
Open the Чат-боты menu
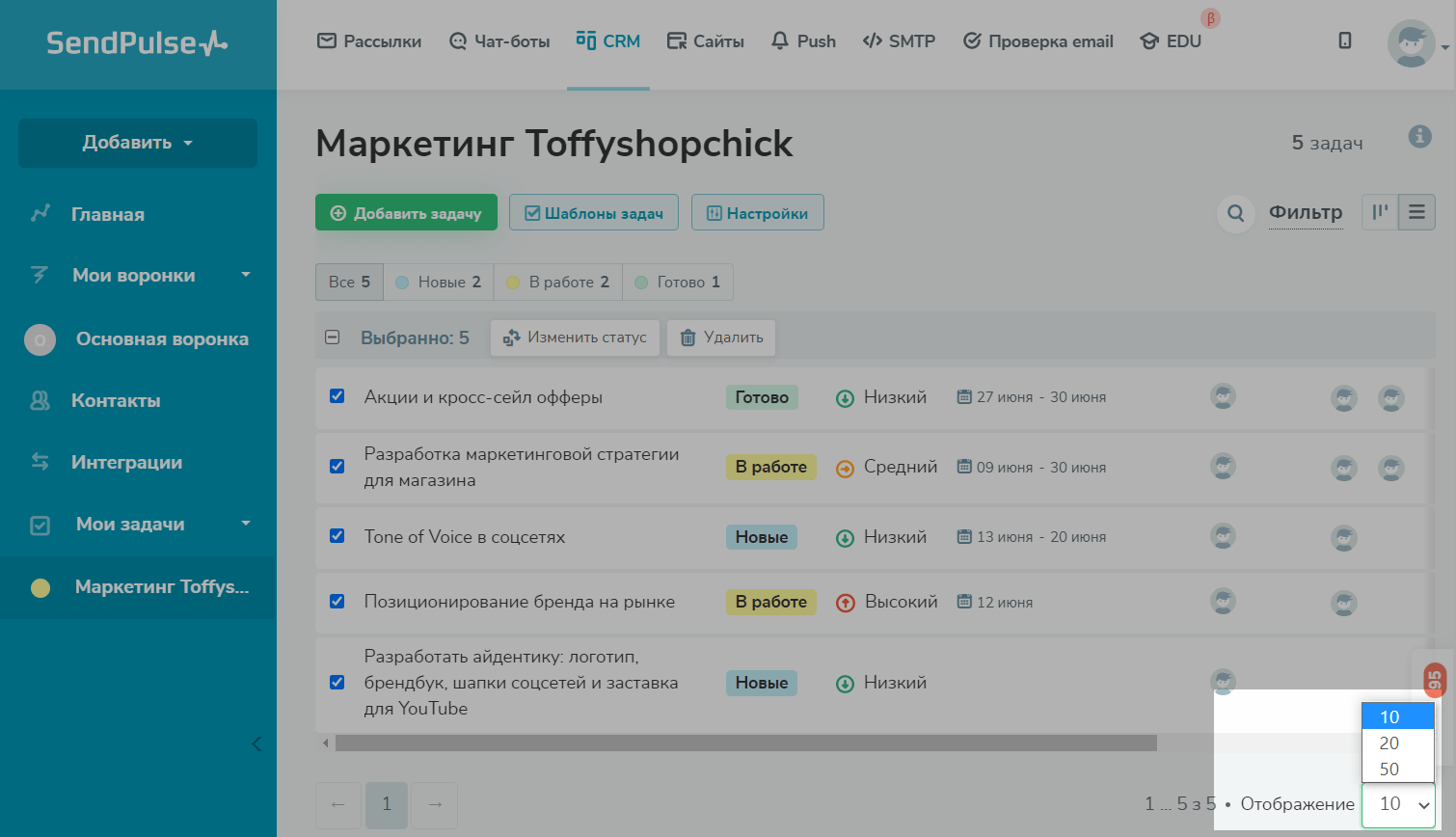[499, 41]
